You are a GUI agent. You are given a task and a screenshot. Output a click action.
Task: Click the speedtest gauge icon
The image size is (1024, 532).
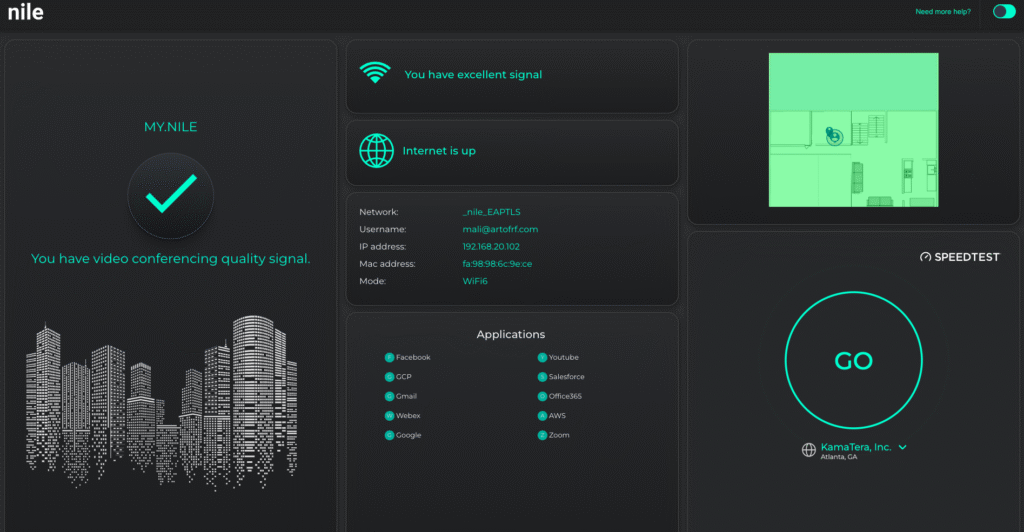click(925, 257)
